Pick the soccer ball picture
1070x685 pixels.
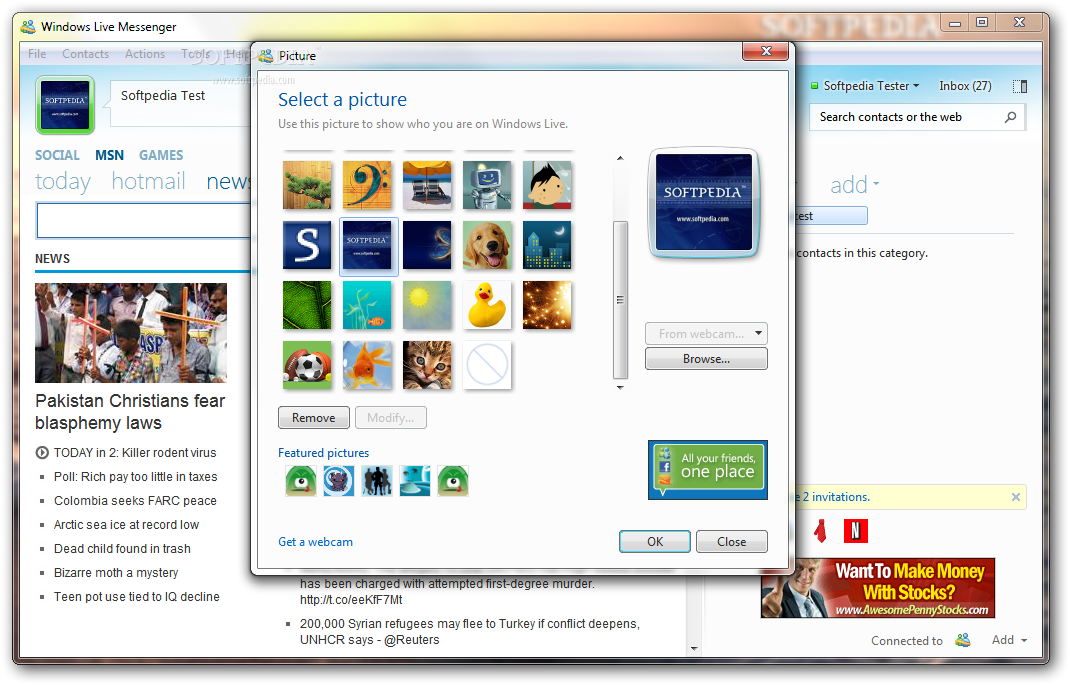(x=307, y=365)
